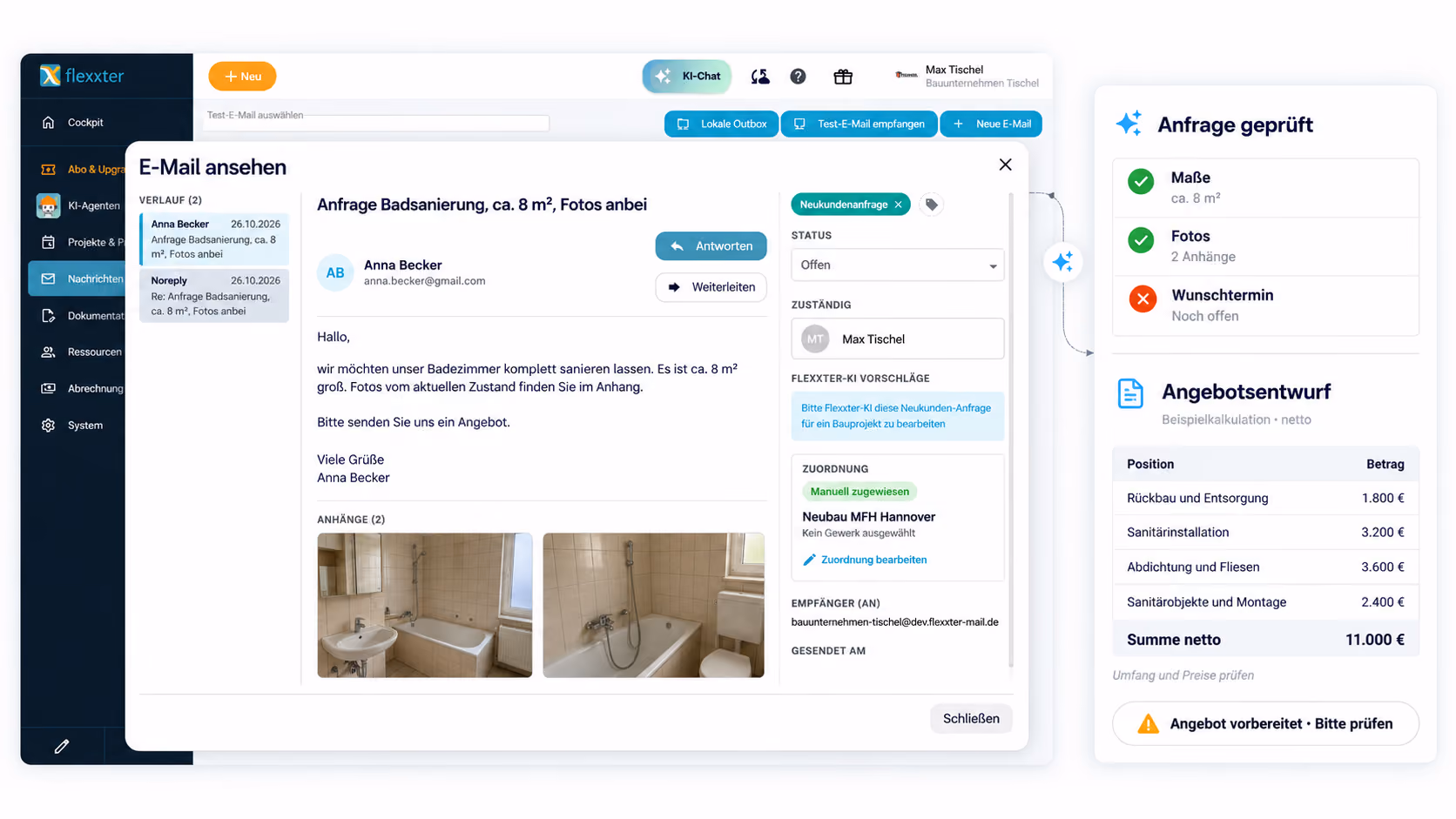Viewport: 1456px width, 819px height.
Task: Open the Status dropdown showing Offen
Action: (898, 265)
